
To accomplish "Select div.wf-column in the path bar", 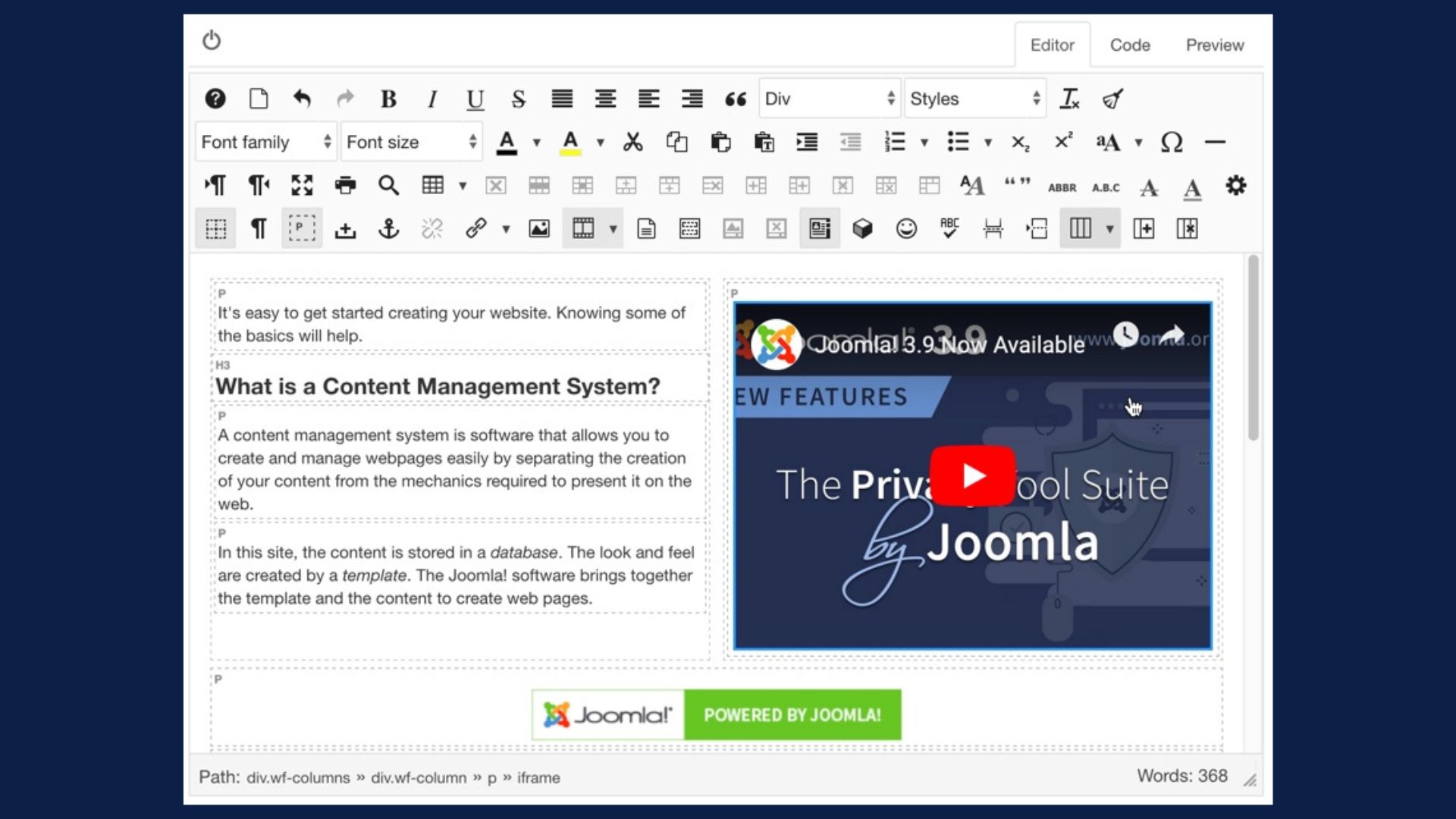I will pos(419,777).
